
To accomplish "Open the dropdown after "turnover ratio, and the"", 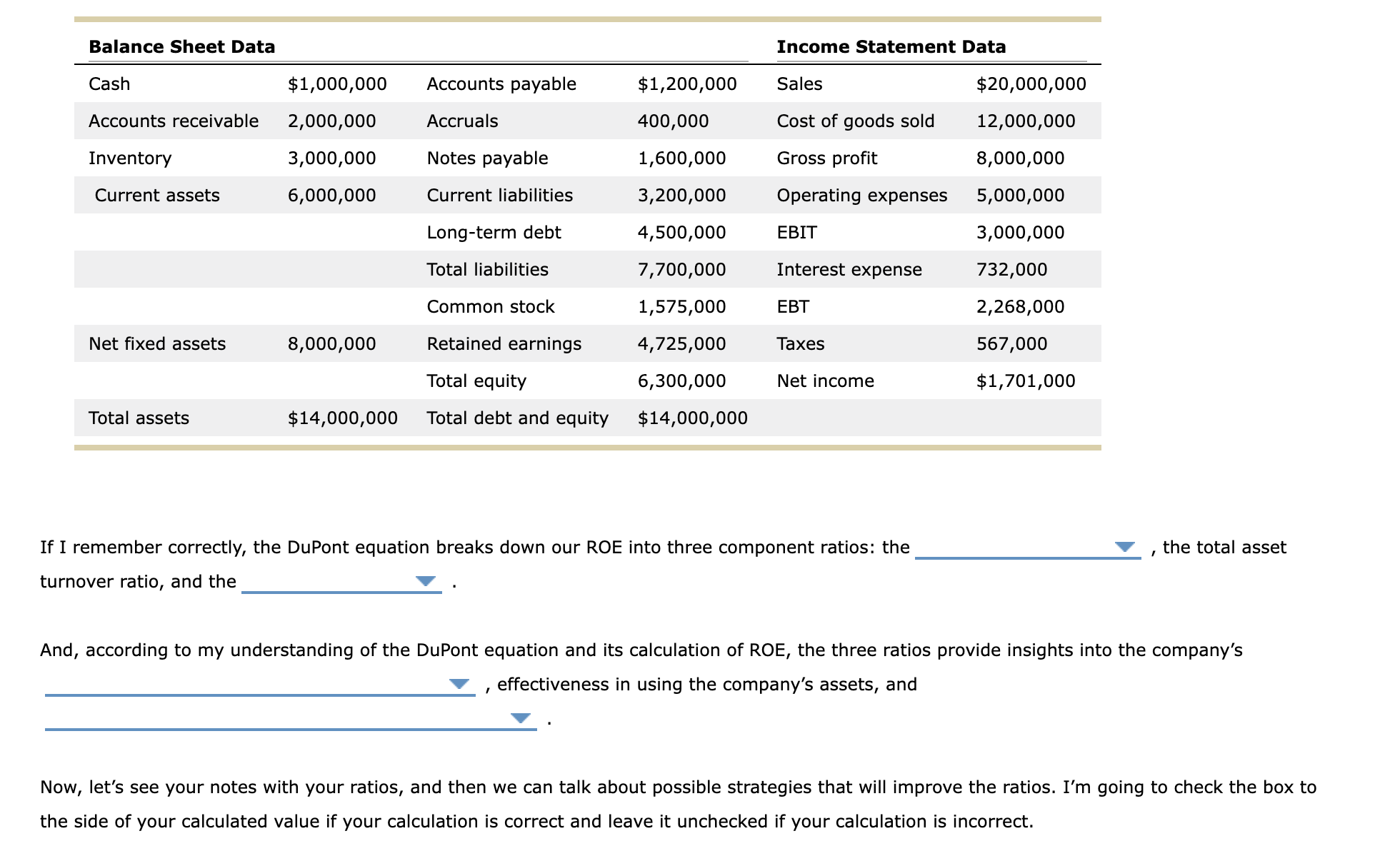I will 341,582.
